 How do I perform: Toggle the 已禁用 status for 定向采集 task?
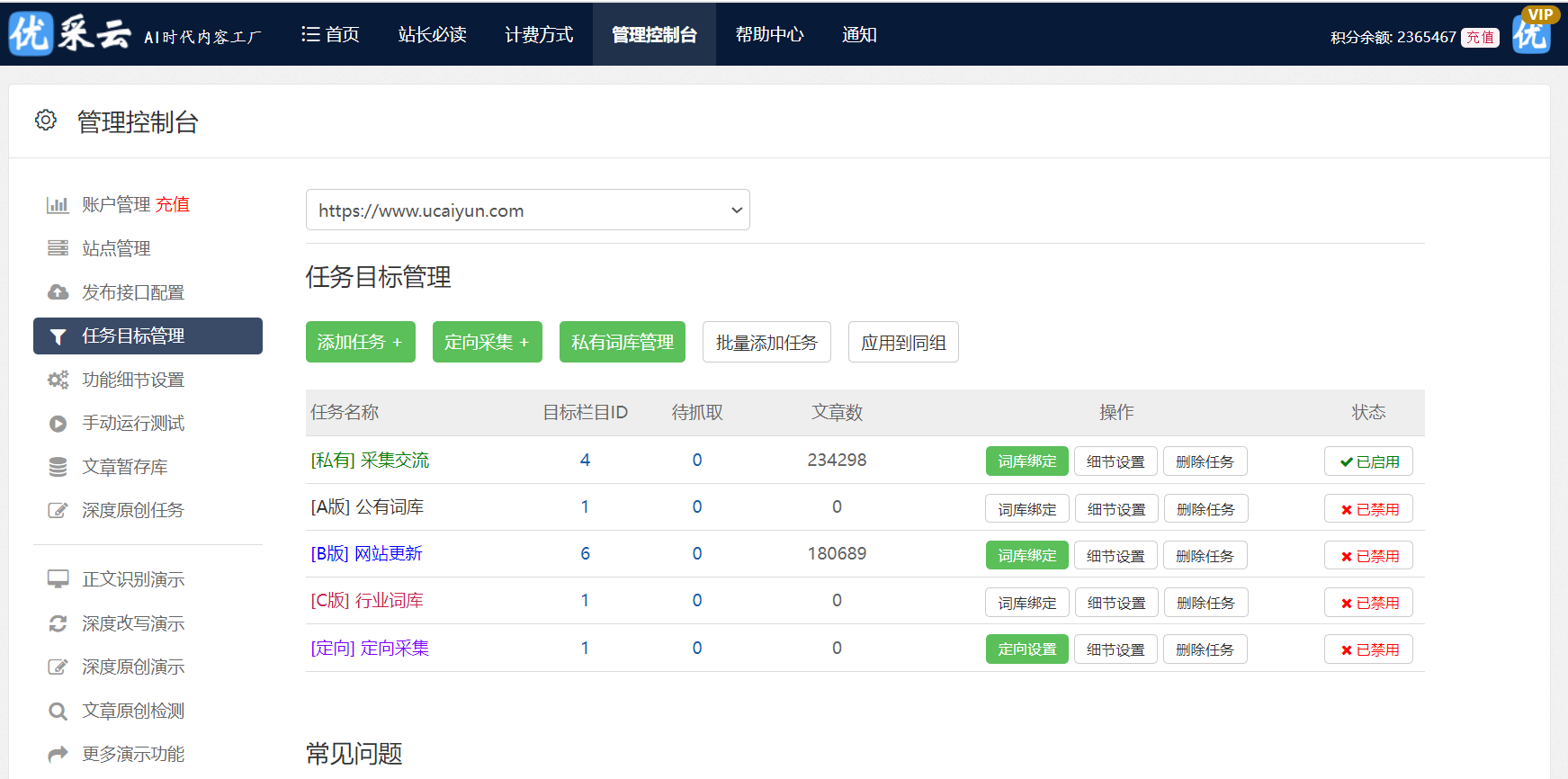click(x=1368, y=649)
